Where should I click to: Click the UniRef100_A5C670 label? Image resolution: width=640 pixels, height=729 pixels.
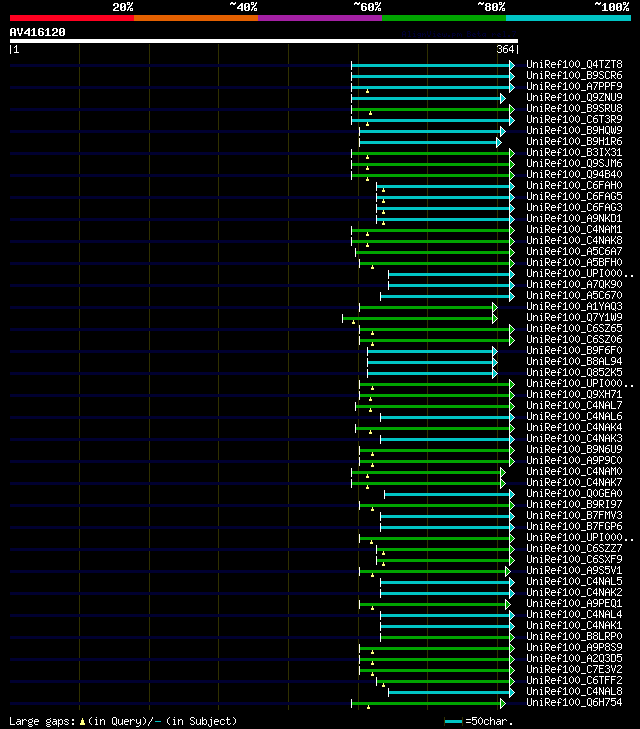click(574, 295)
